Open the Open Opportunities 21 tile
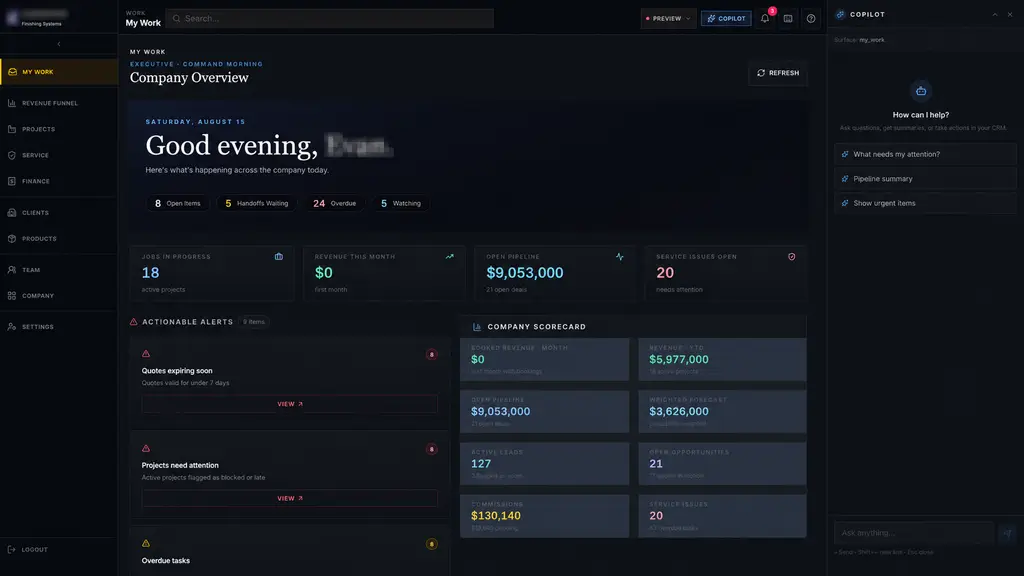 (x=722, y=464)
